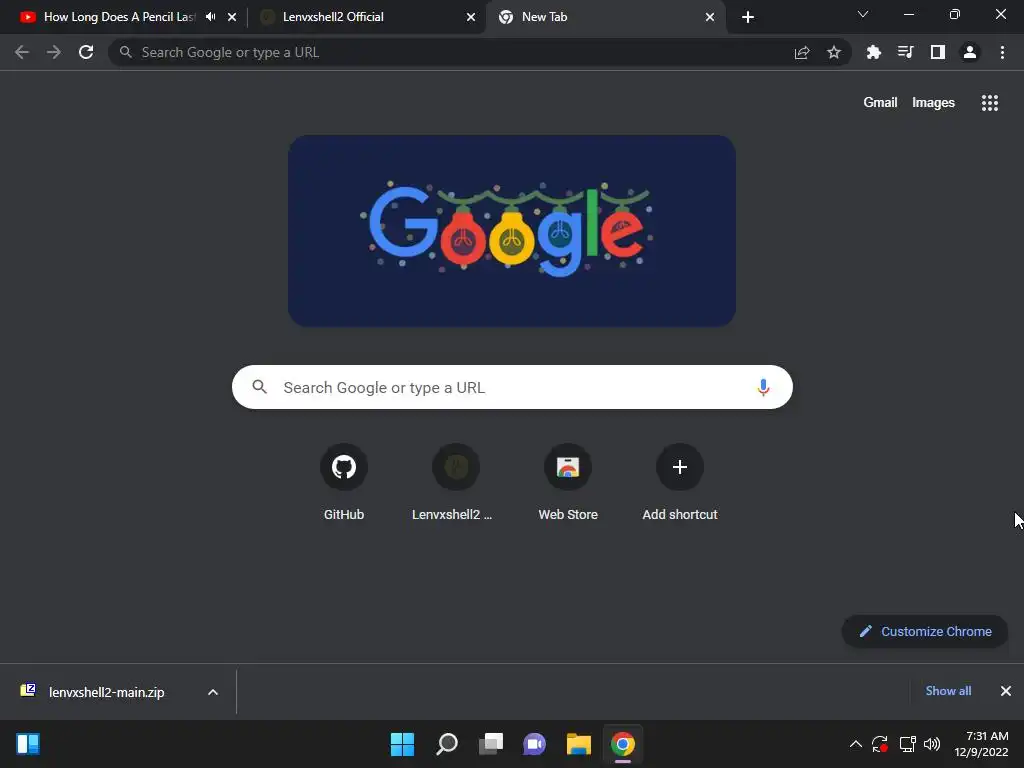Go back using the back arrow
This screenshot has width=1024, height=768.
[22, 52]
